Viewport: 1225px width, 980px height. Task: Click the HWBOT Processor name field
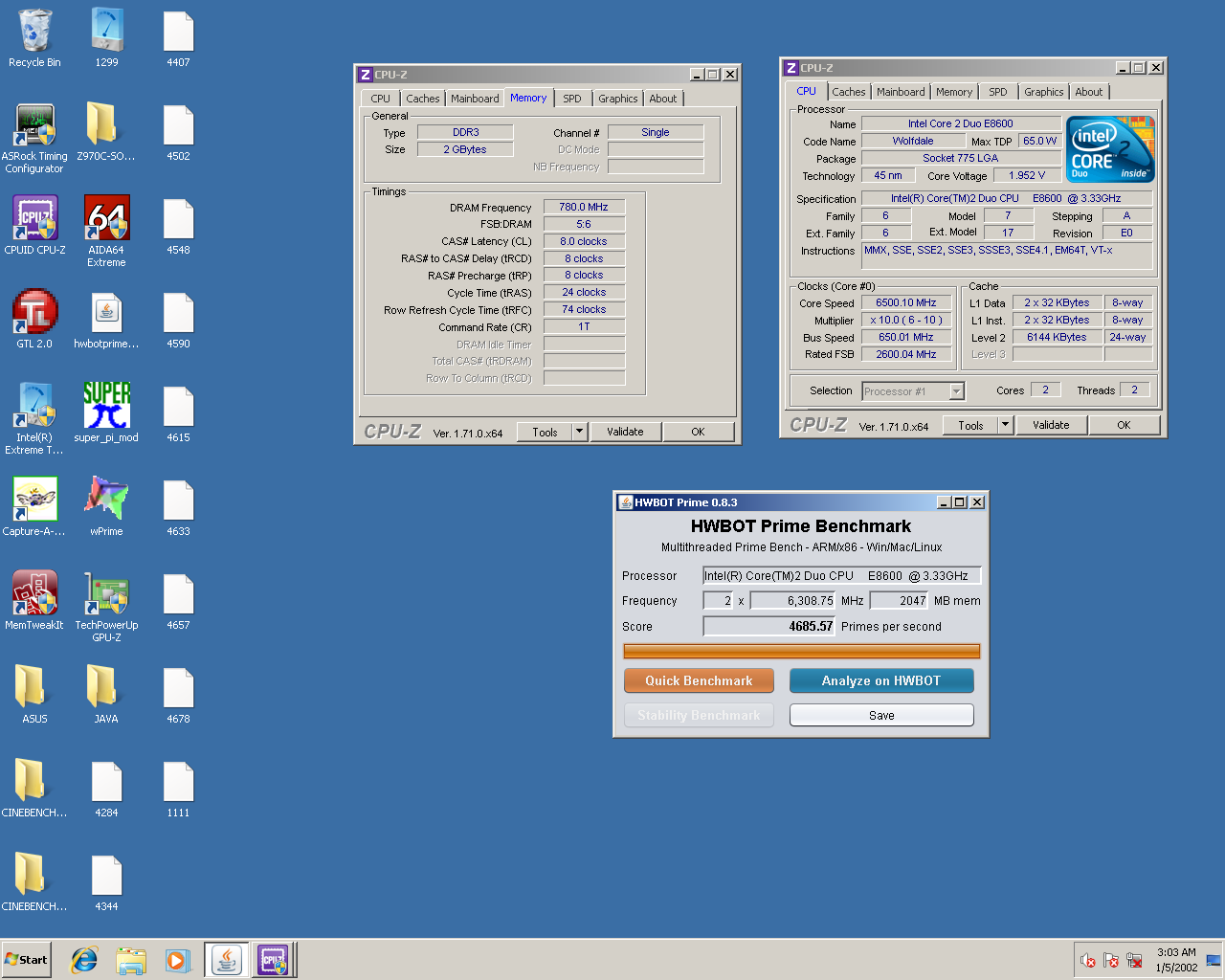842,575
